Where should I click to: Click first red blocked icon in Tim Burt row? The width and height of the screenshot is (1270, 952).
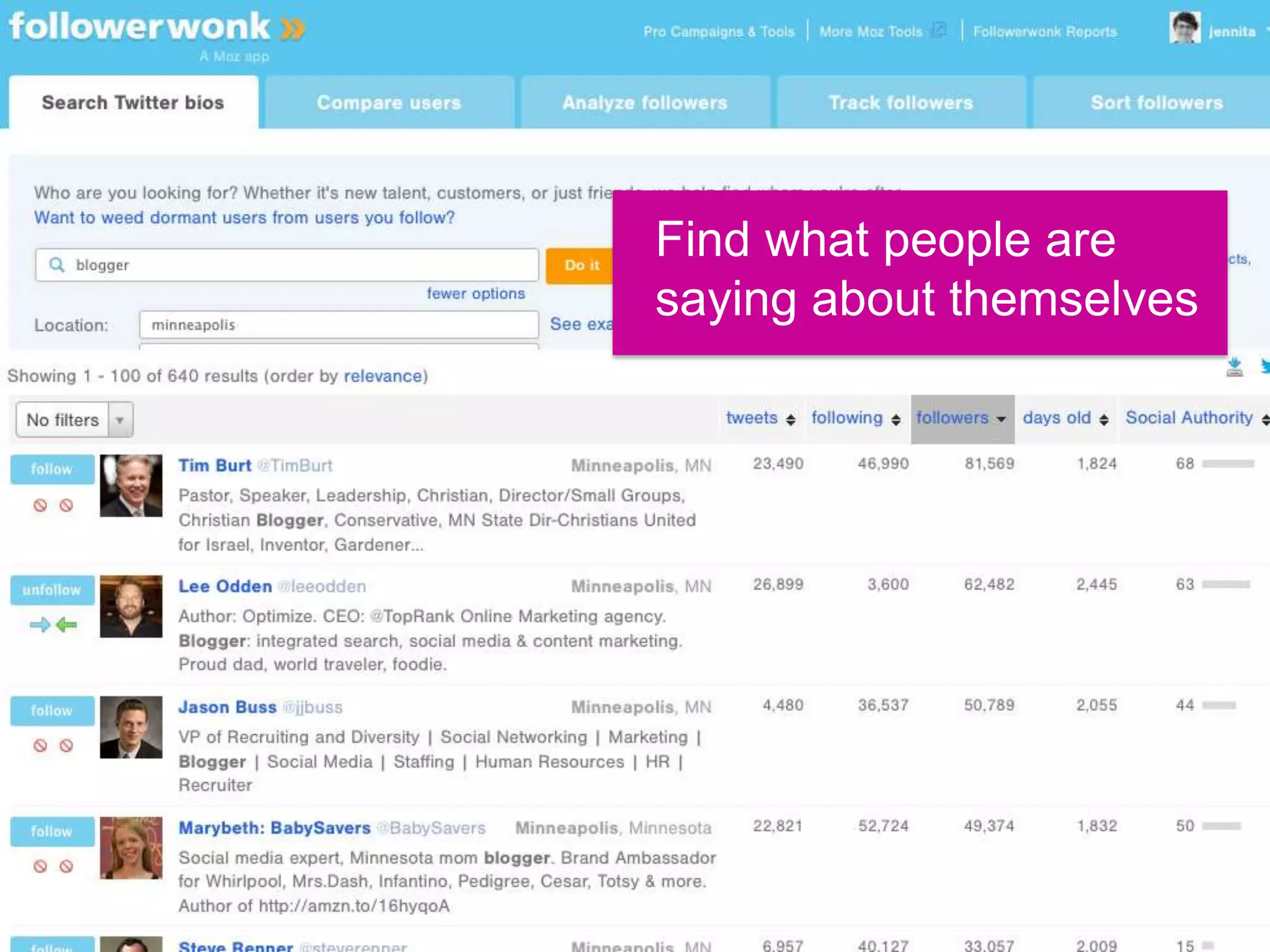click(x=40, y=505)
